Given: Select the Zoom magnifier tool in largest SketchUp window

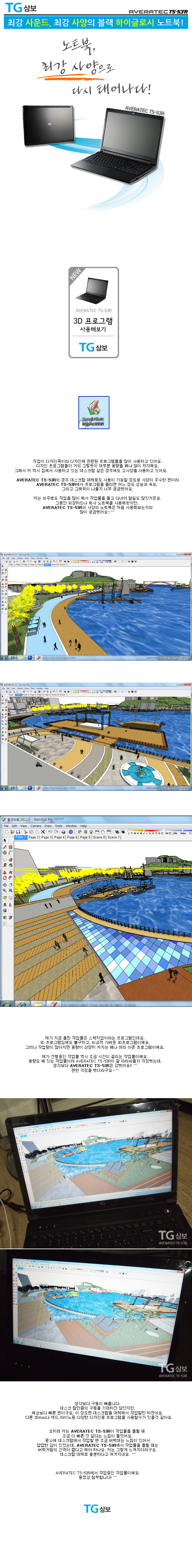Looking at the screenshot, I should (5, 891).
